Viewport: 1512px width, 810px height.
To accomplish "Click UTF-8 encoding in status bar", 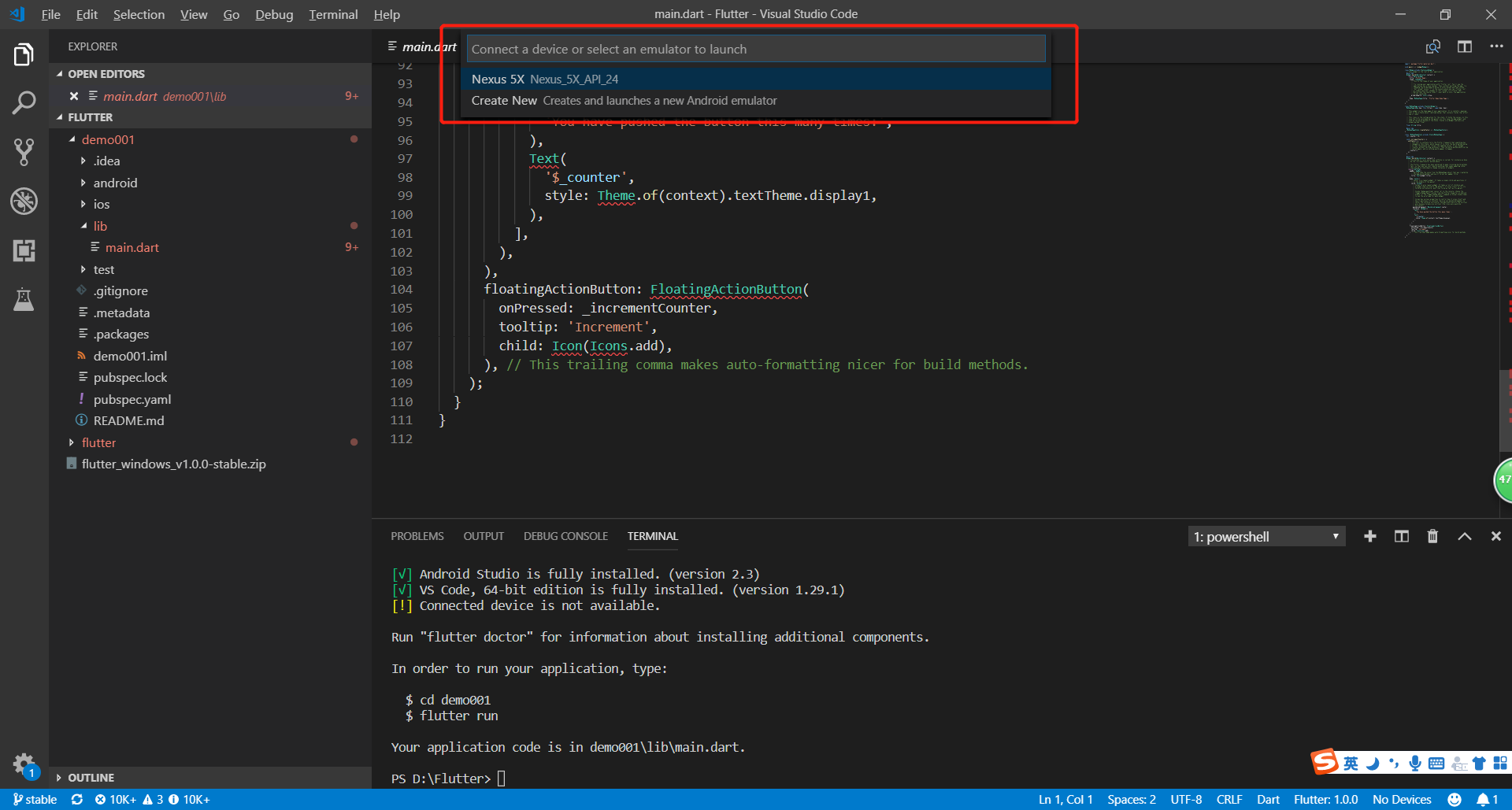I will pos(1186,799).
